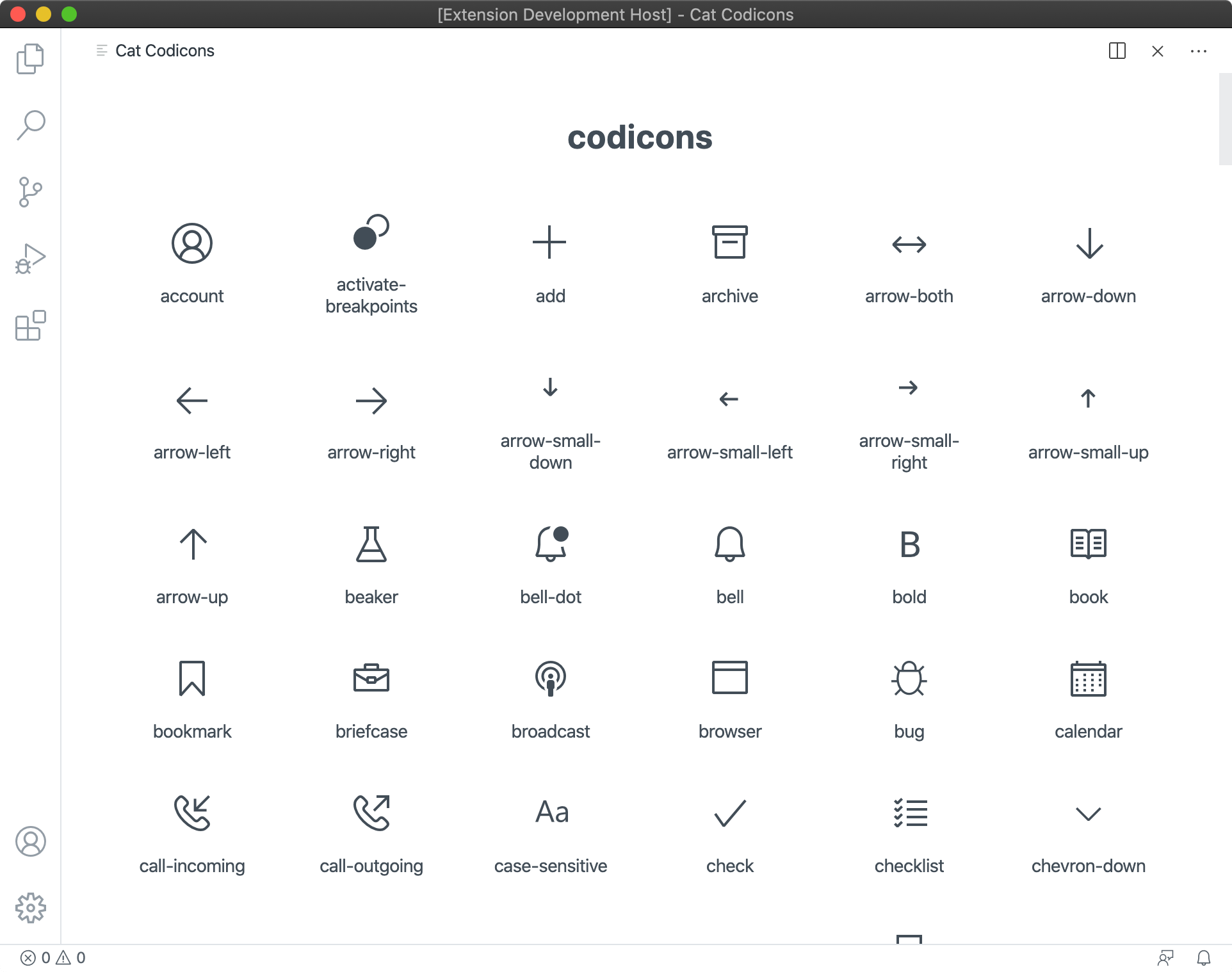Click the Split Editor button

(1117, 51)
